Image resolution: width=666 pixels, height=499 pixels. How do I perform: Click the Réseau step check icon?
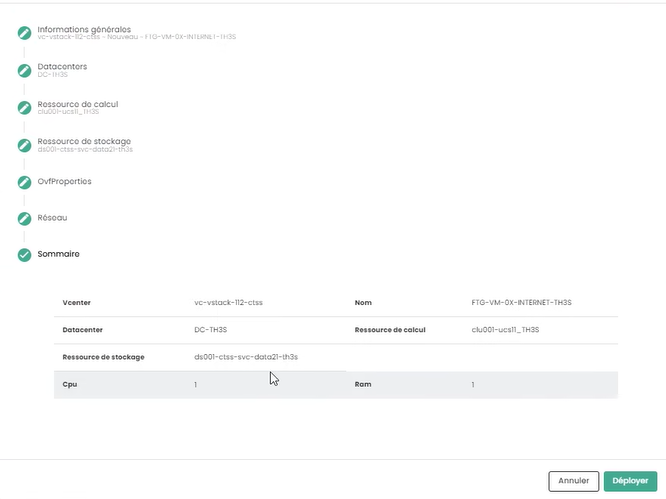tap(24, 217)
